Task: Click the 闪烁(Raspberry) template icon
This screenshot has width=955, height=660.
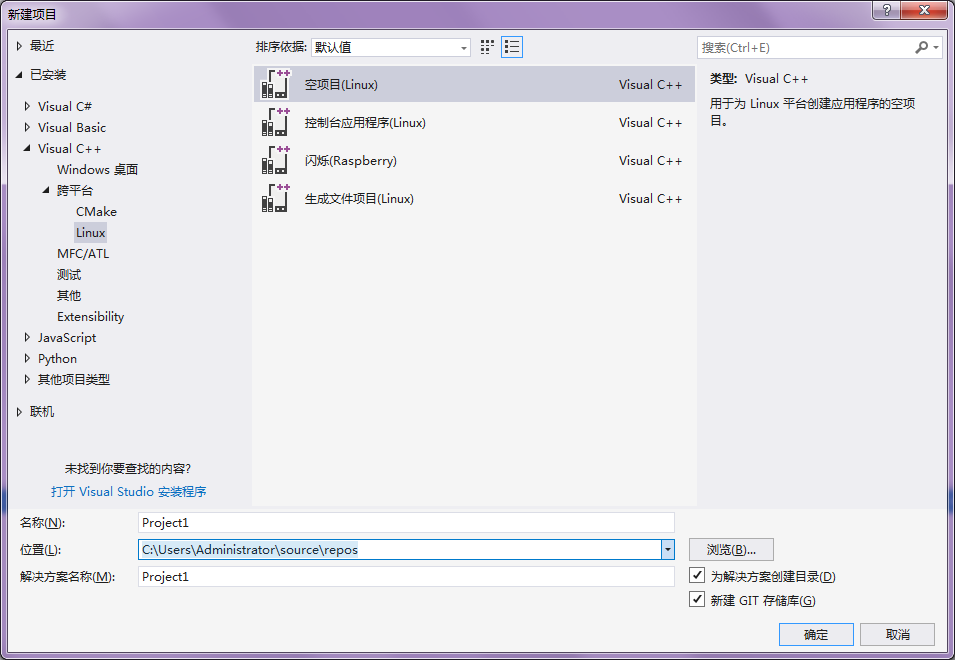Action: click(275, 161)
